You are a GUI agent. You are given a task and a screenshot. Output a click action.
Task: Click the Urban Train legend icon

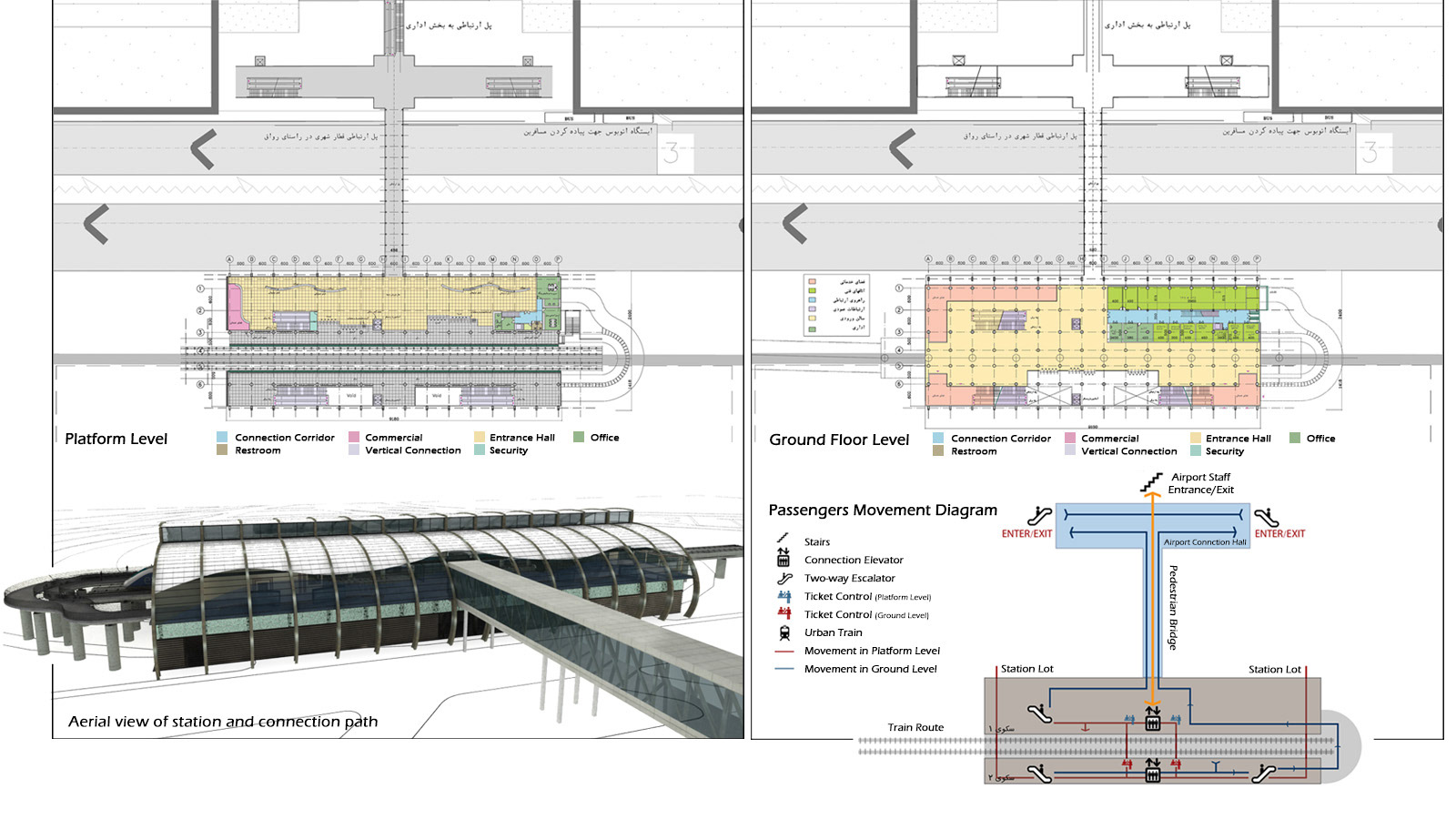tap(784, 632)
